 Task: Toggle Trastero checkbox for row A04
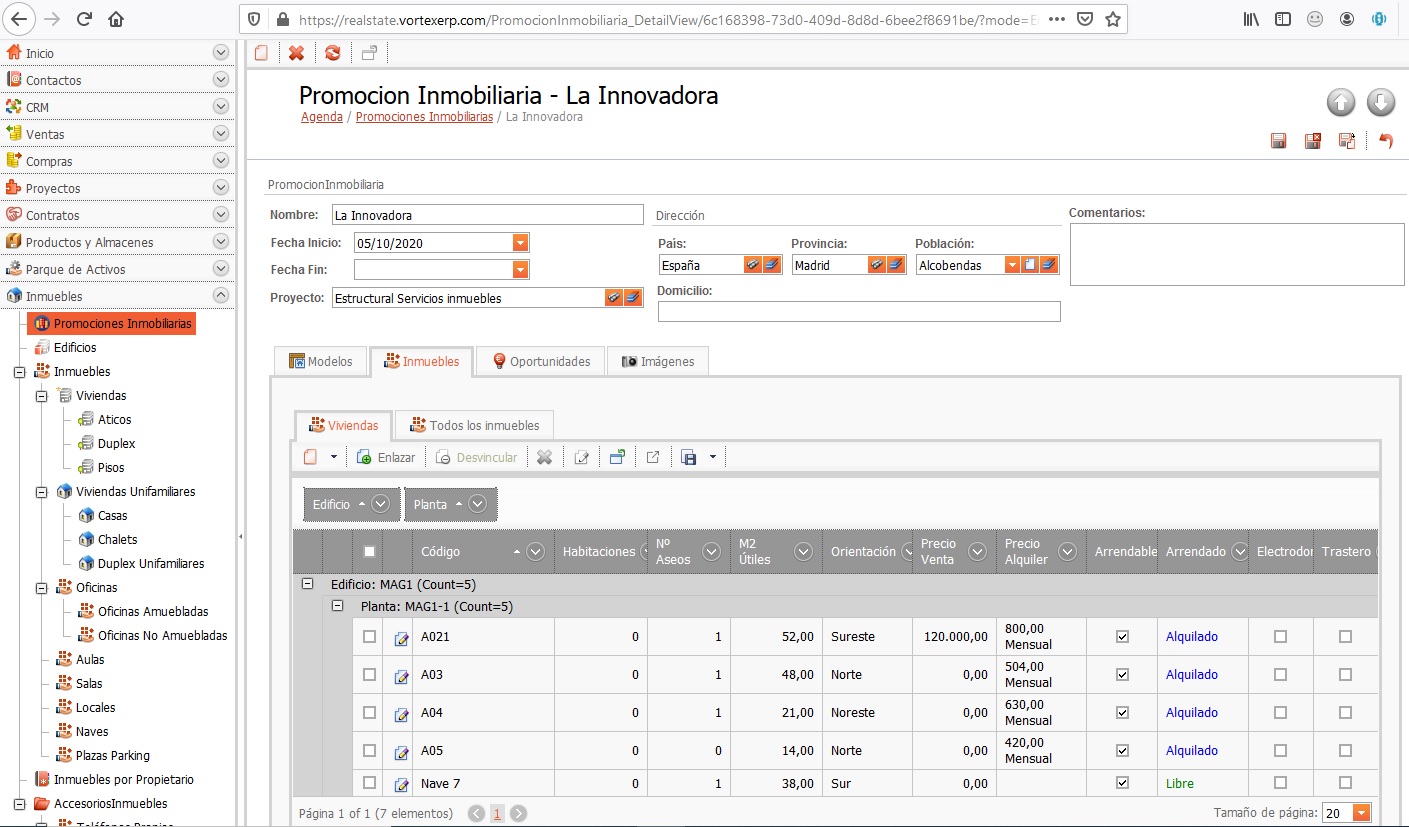pos(1345,712)
